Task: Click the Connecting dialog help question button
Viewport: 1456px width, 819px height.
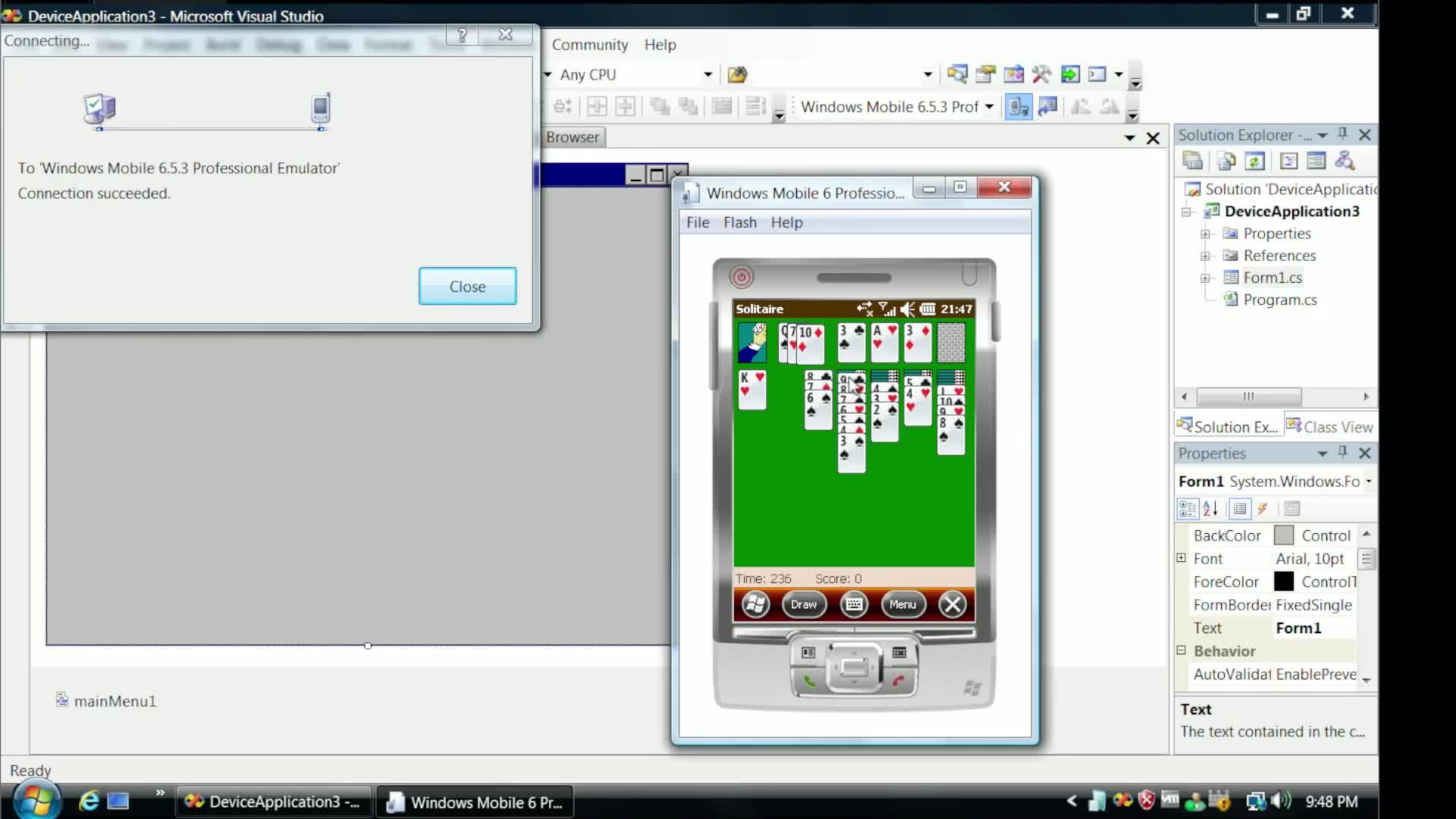Action: pyautogui.click(x=463, y=35)
